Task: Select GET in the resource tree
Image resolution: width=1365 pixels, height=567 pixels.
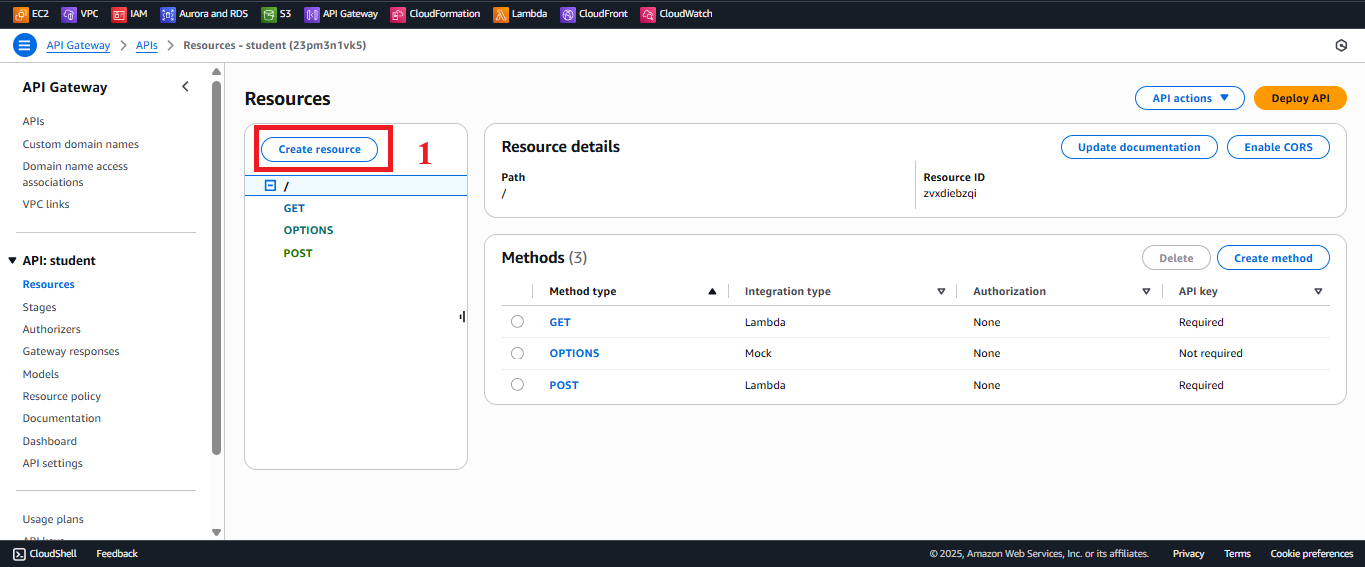Action: click(294, 208)
